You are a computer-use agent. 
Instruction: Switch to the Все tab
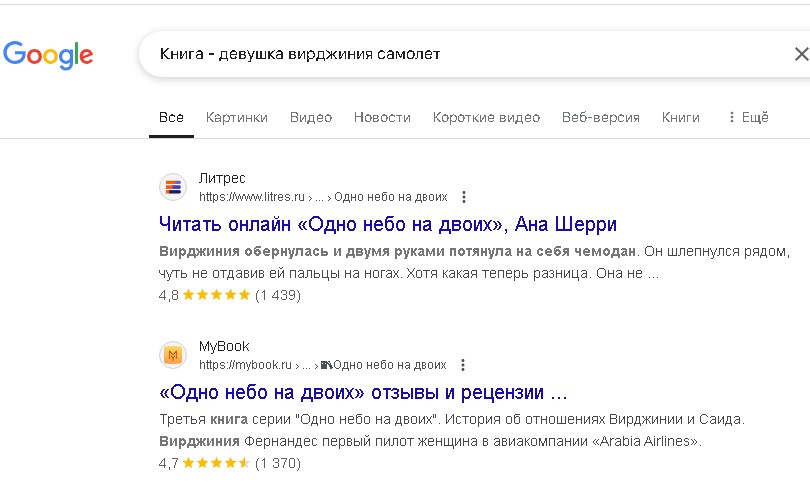point(171,117)
